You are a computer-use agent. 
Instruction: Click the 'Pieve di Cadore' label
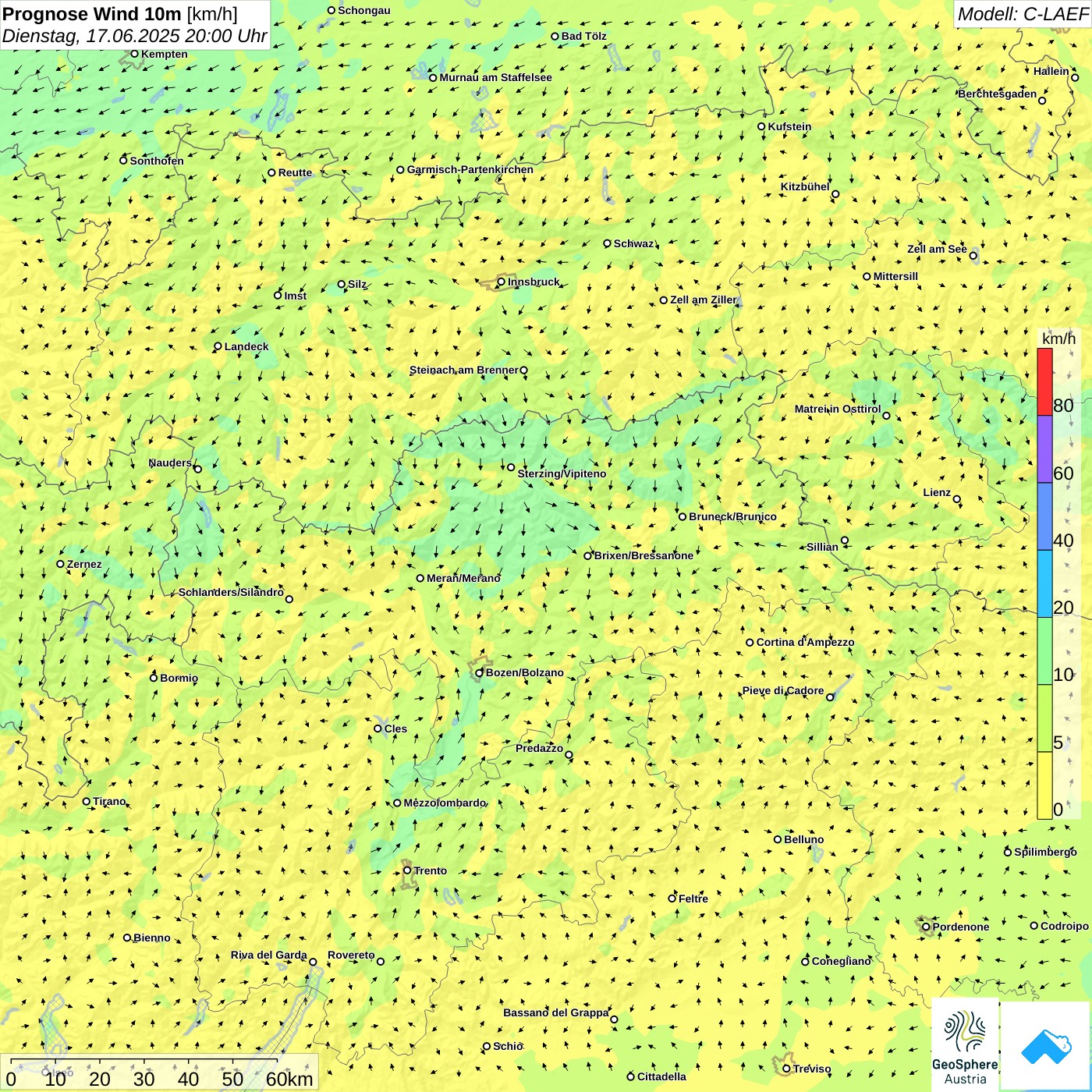tap(783, 690)
